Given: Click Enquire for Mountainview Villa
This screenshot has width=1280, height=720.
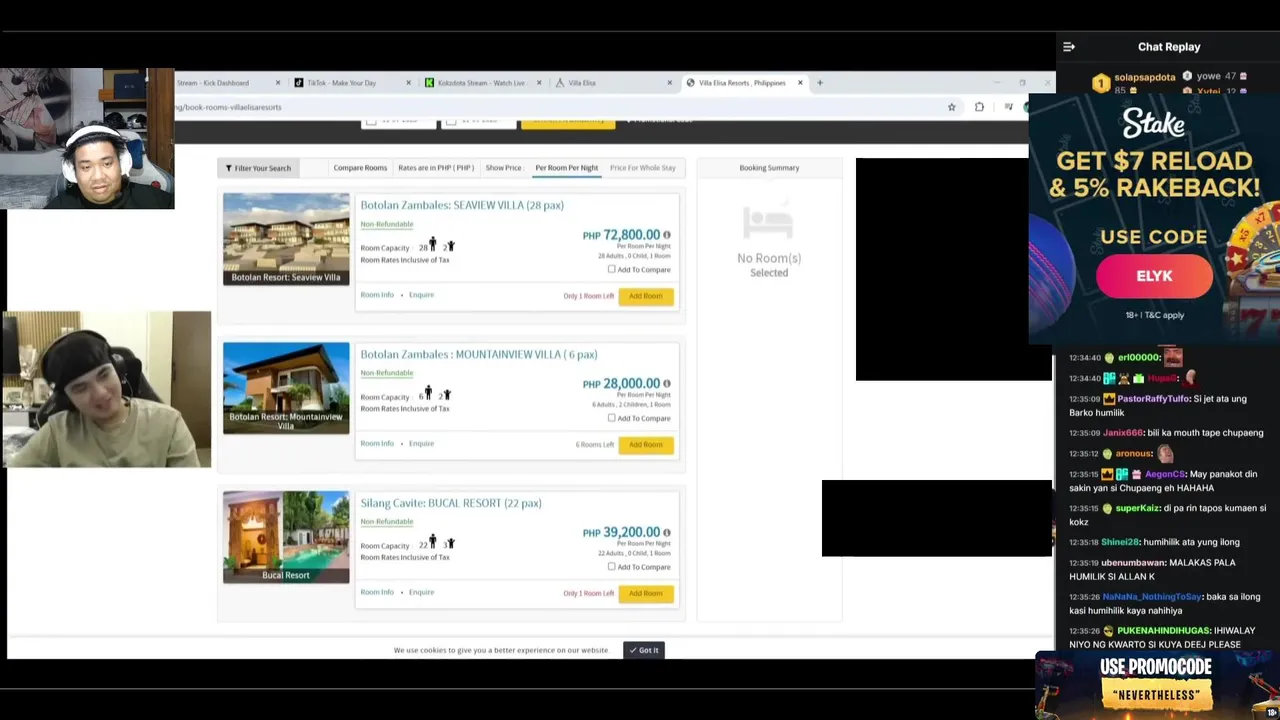Looking at the screenshot, I should 421,444.
